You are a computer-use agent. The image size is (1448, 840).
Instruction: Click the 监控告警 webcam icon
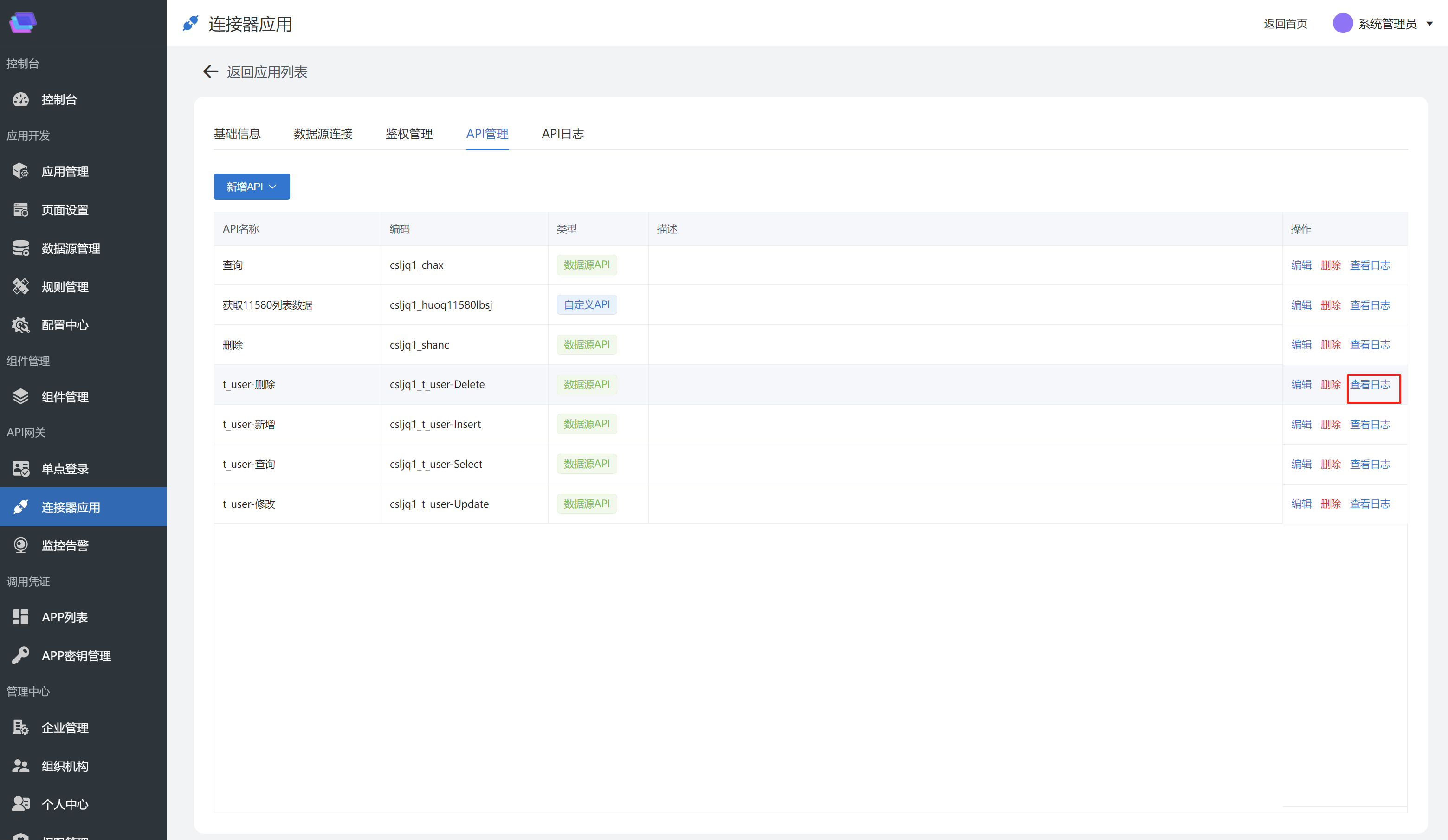[21, 545]
